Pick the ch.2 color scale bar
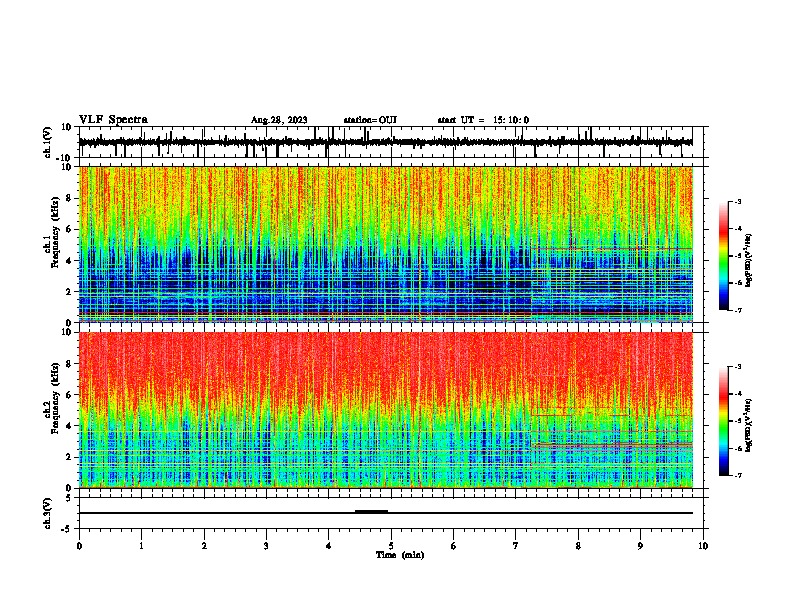 [724, 421]
